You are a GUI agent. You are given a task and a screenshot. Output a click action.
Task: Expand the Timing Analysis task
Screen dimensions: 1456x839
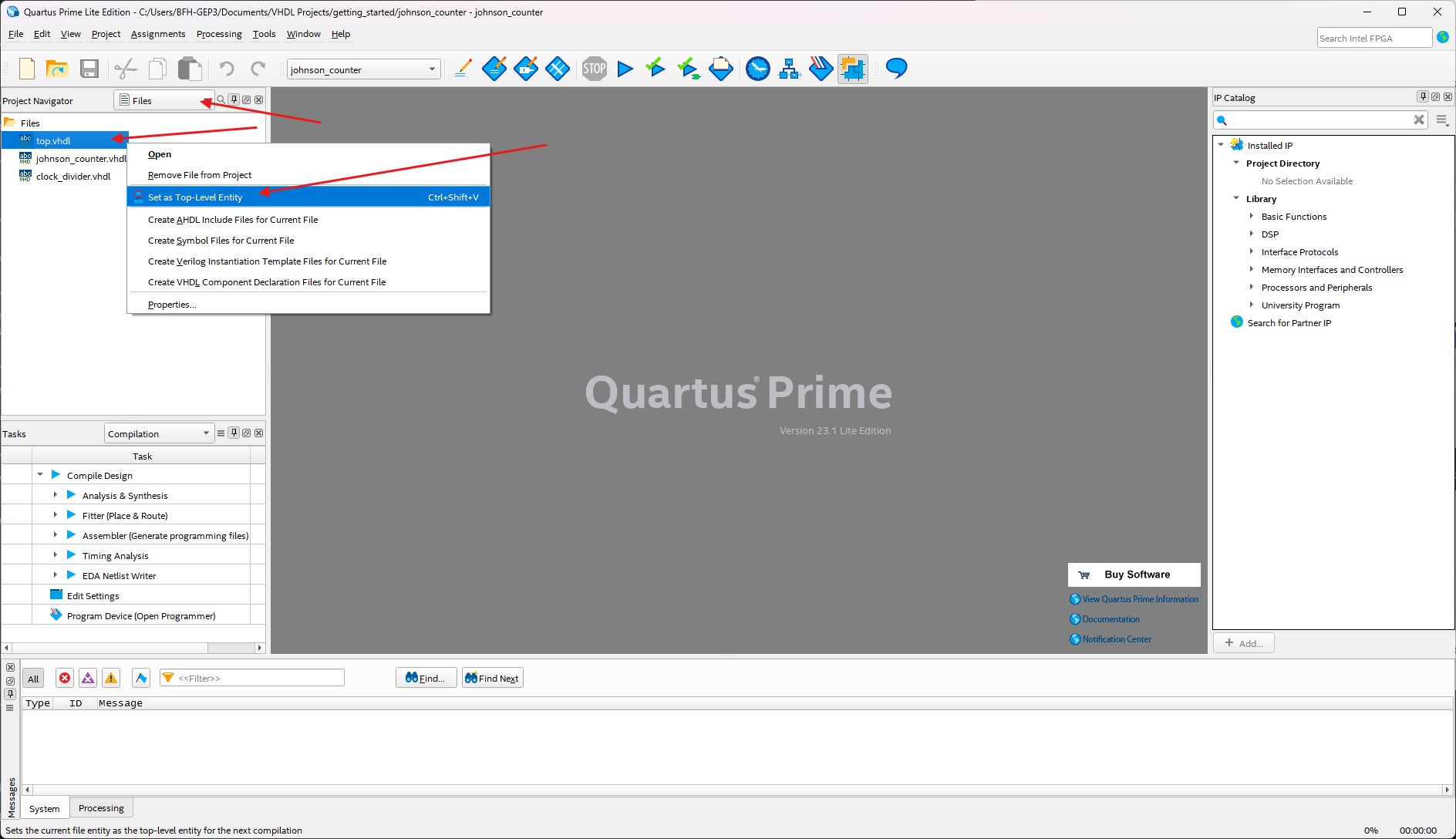(56, 555)
